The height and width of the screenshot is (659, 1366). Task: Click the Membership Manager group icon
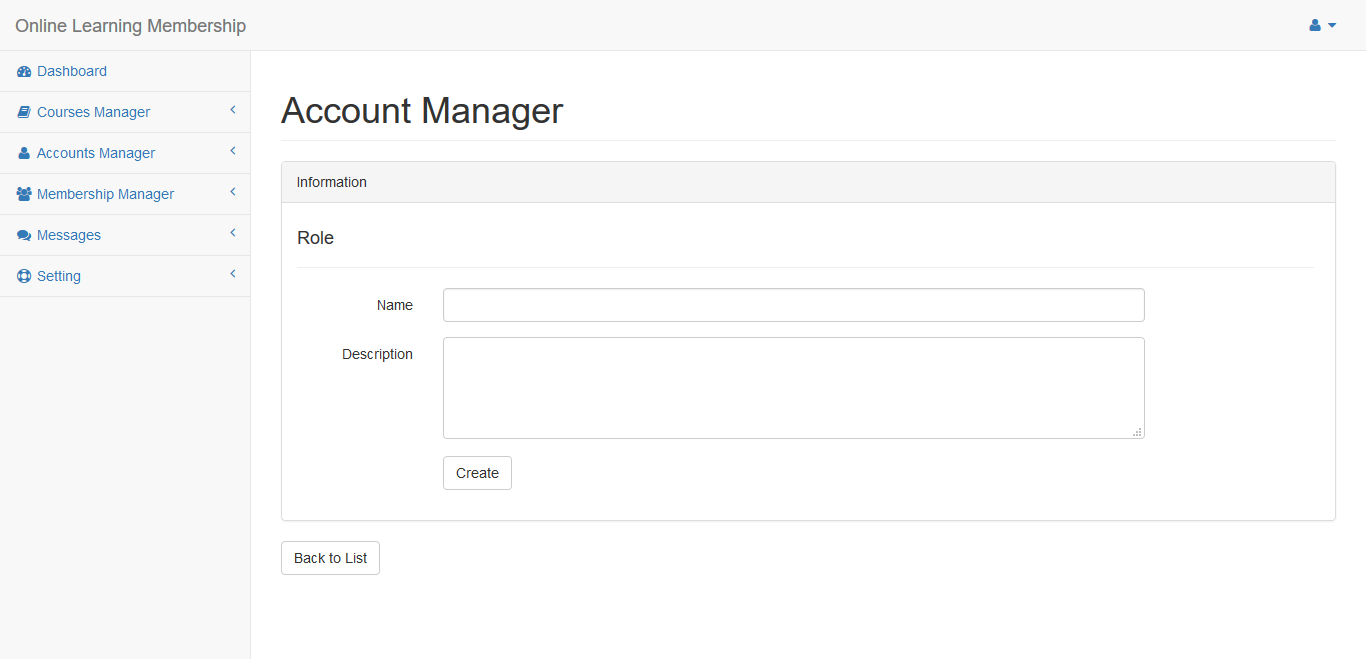click(24, 195)
